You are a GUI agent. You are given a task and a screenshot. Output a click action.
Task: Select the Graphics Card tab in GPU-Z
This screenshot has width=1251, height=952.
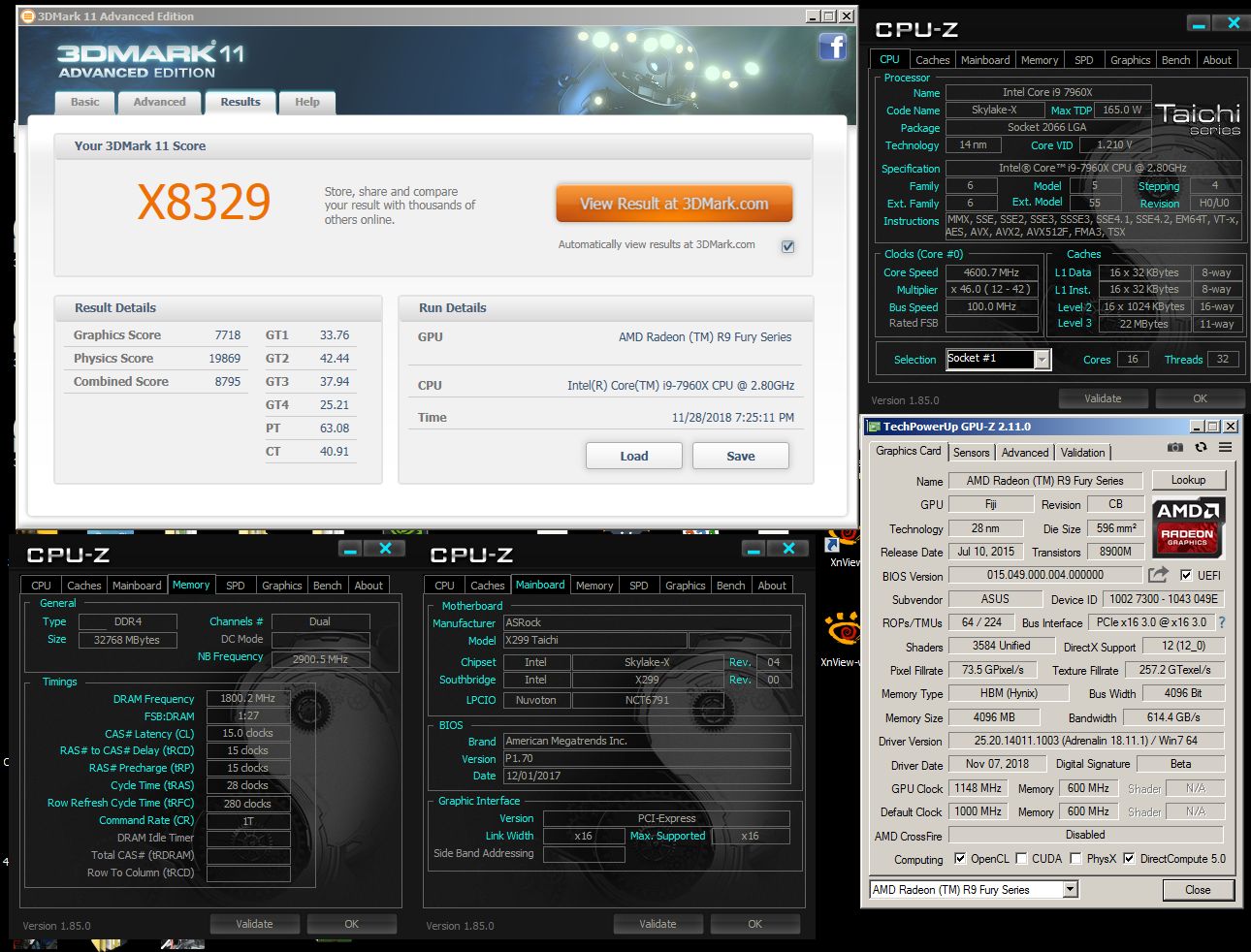click(909, 451)
